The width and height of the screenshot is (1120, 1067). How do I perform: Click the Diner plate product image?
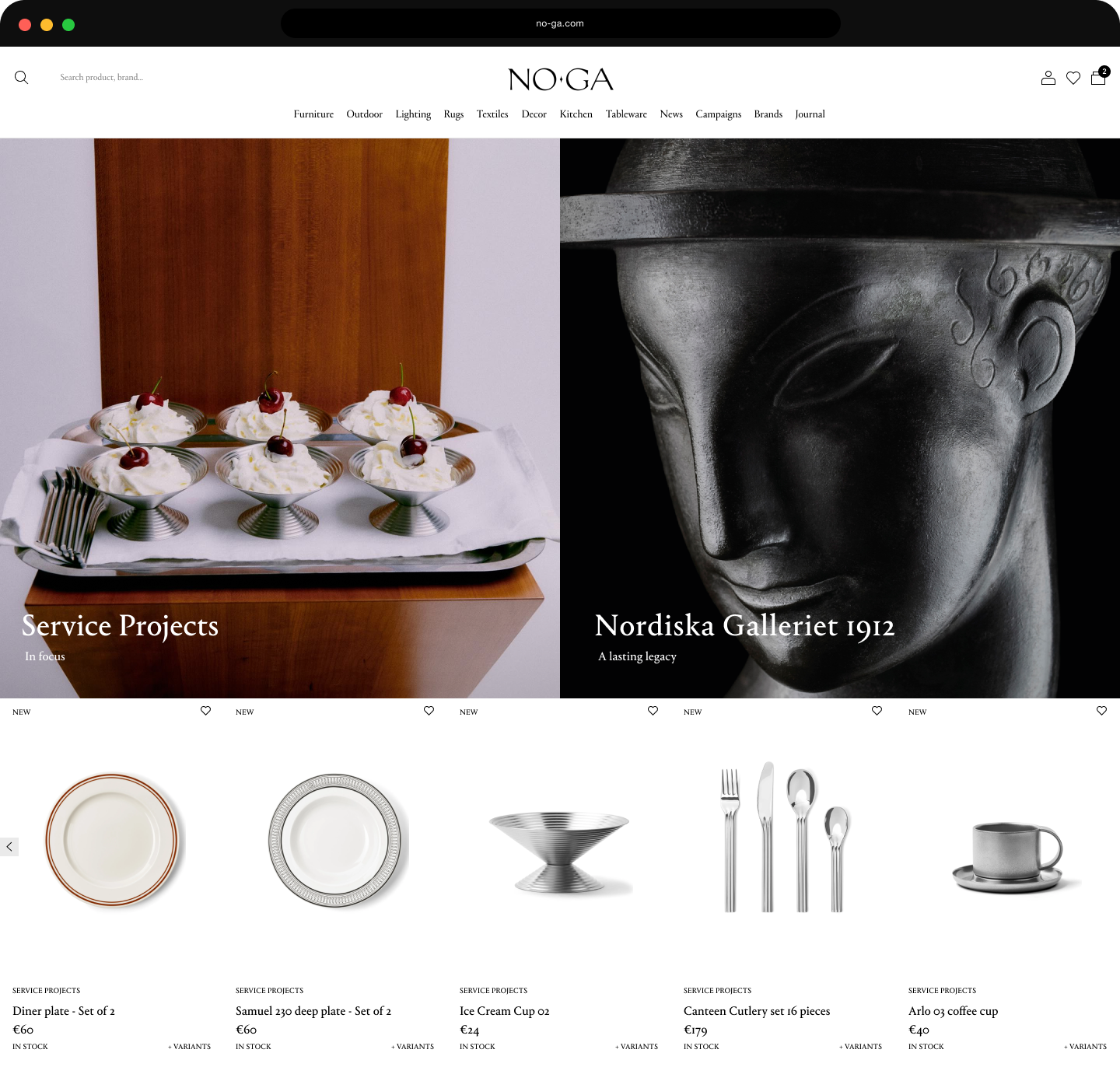click(x=114, y=841)
